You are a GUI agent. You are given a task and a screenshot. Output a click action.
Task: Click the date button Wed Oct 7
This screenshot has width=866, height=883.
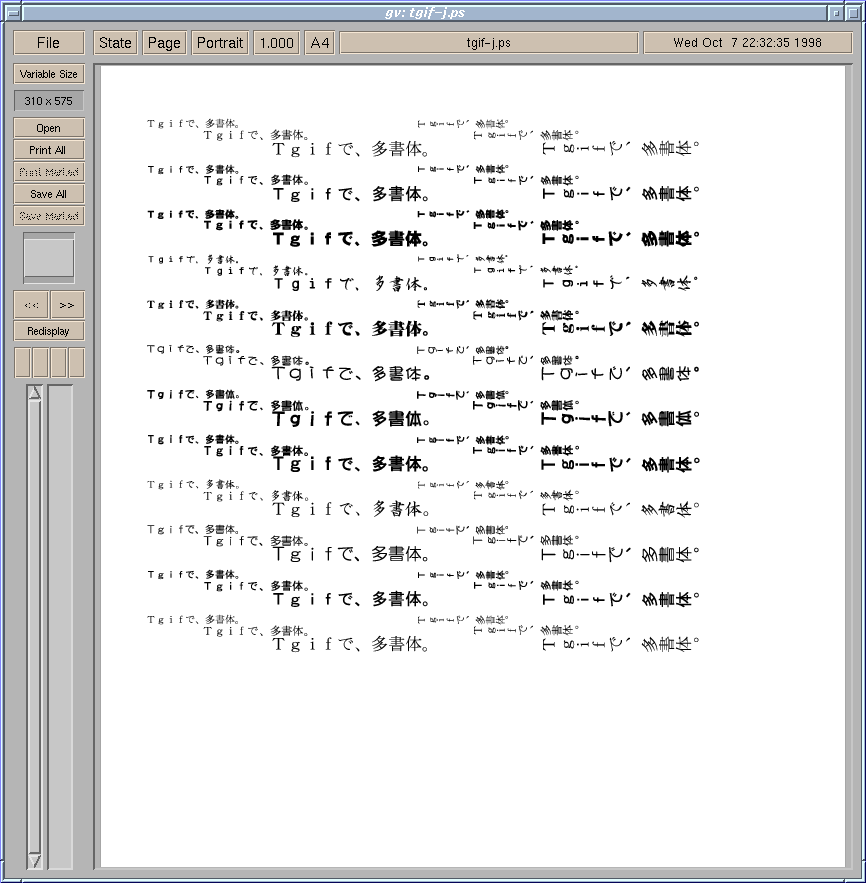pos(747,43)
